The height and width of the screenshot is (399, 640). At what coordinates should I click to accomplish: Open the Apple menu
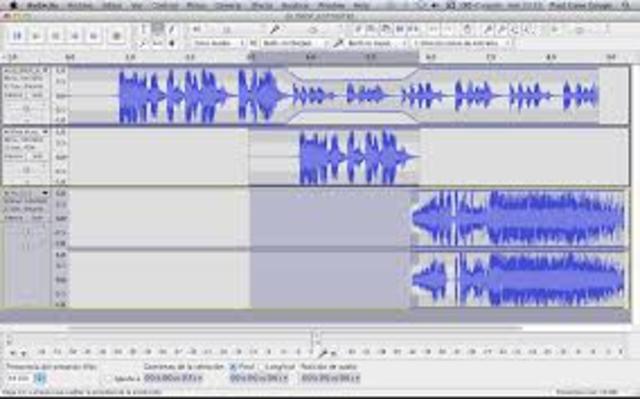13,6
